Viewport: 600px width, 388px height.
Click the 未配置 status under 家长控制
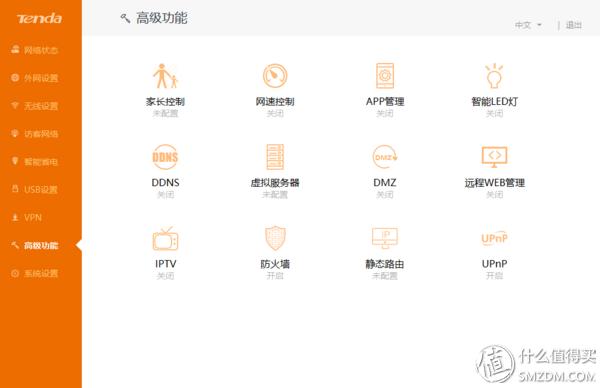tap(165, 113)
